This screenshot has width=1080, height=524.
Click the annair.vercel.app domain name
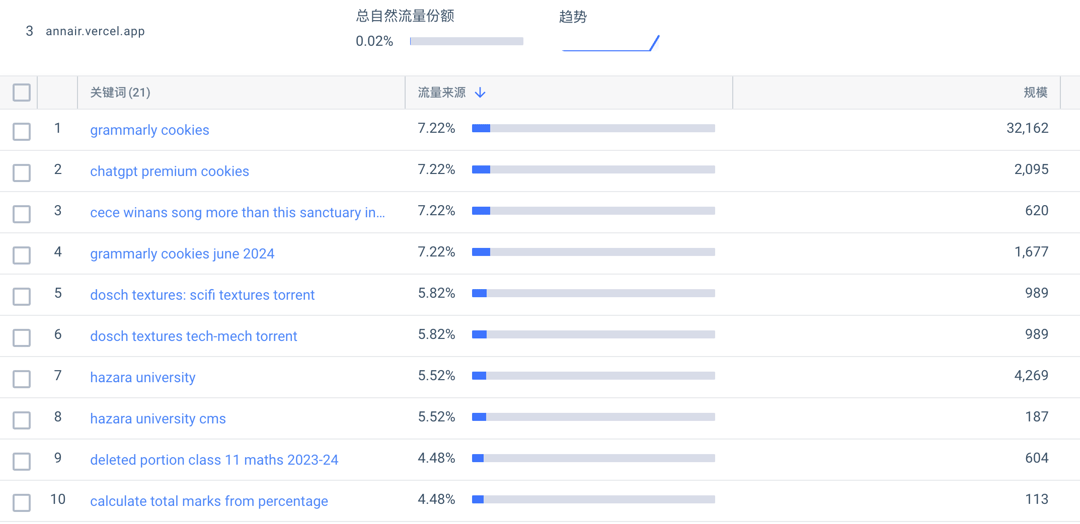pyautogui.click(x=95, y=31)
